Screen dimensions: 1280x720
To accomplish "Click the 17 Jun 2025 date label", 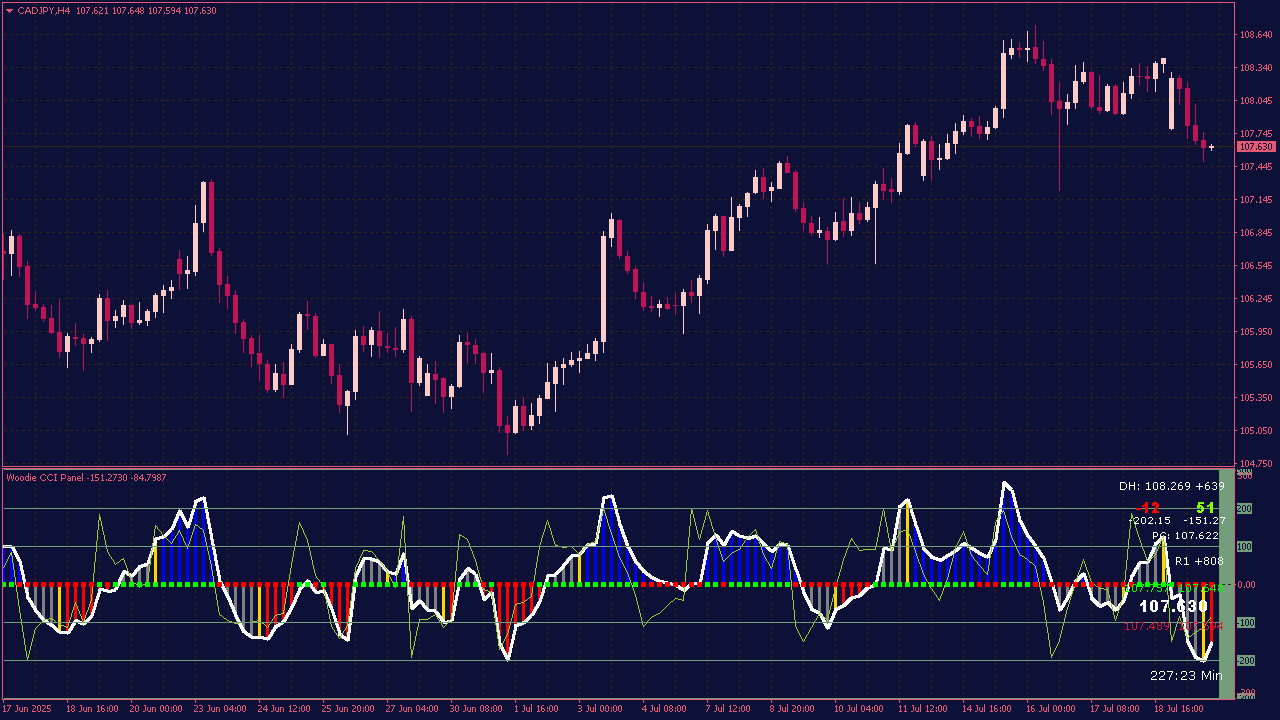I will click(27, 709).
